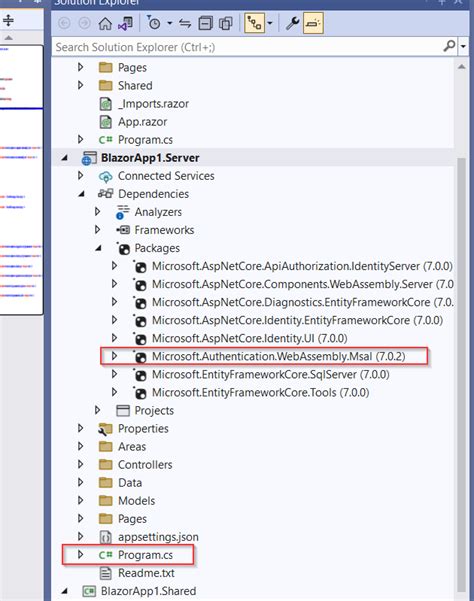Click the BlazorApp1.Server web project icon
This screenshot has height=601, width=474.
pyautogui.click(x=89, y=158)
